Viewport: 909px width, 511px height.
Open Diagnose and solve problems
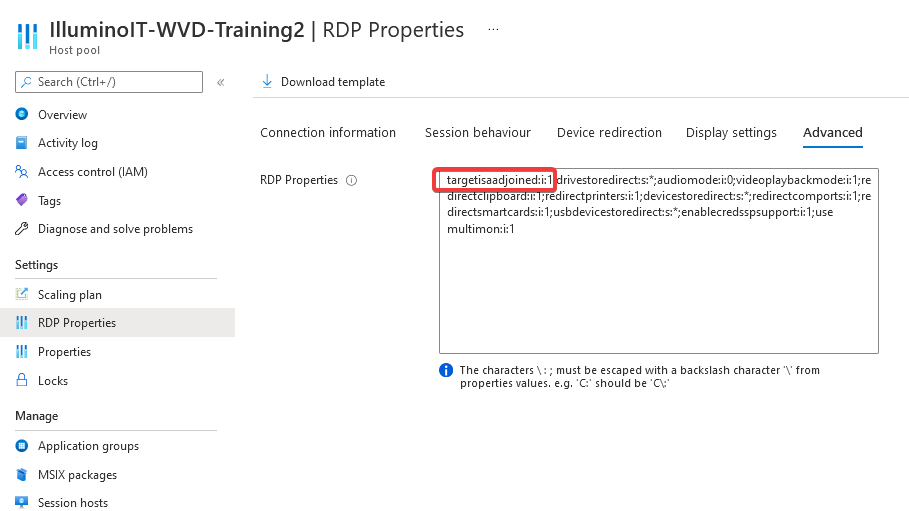(x=115, y=229)
